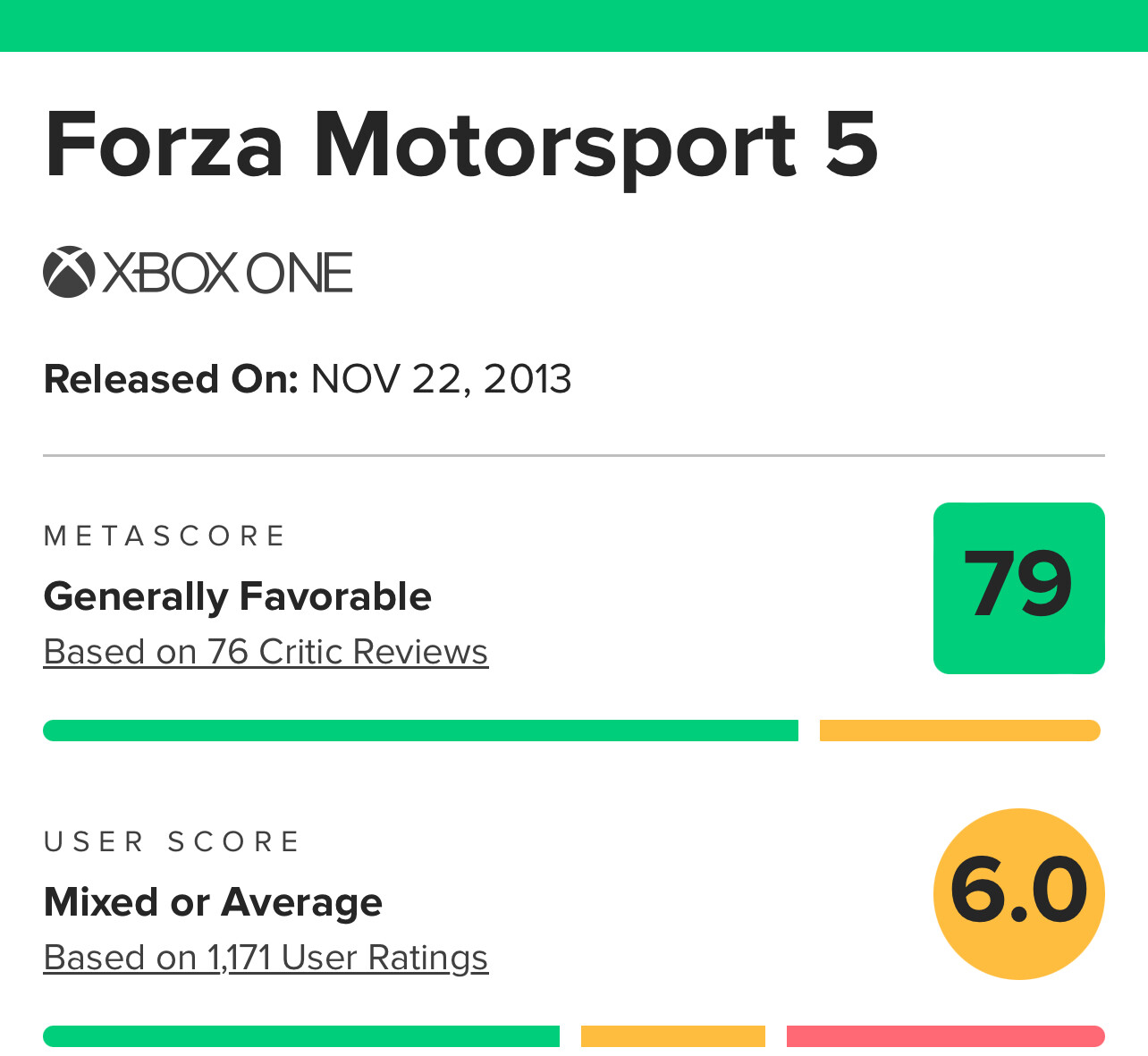Click the green positive critic reviews bar
Image resolution: width=1148 pixels, height=1056 pixels.
point(420,731)
